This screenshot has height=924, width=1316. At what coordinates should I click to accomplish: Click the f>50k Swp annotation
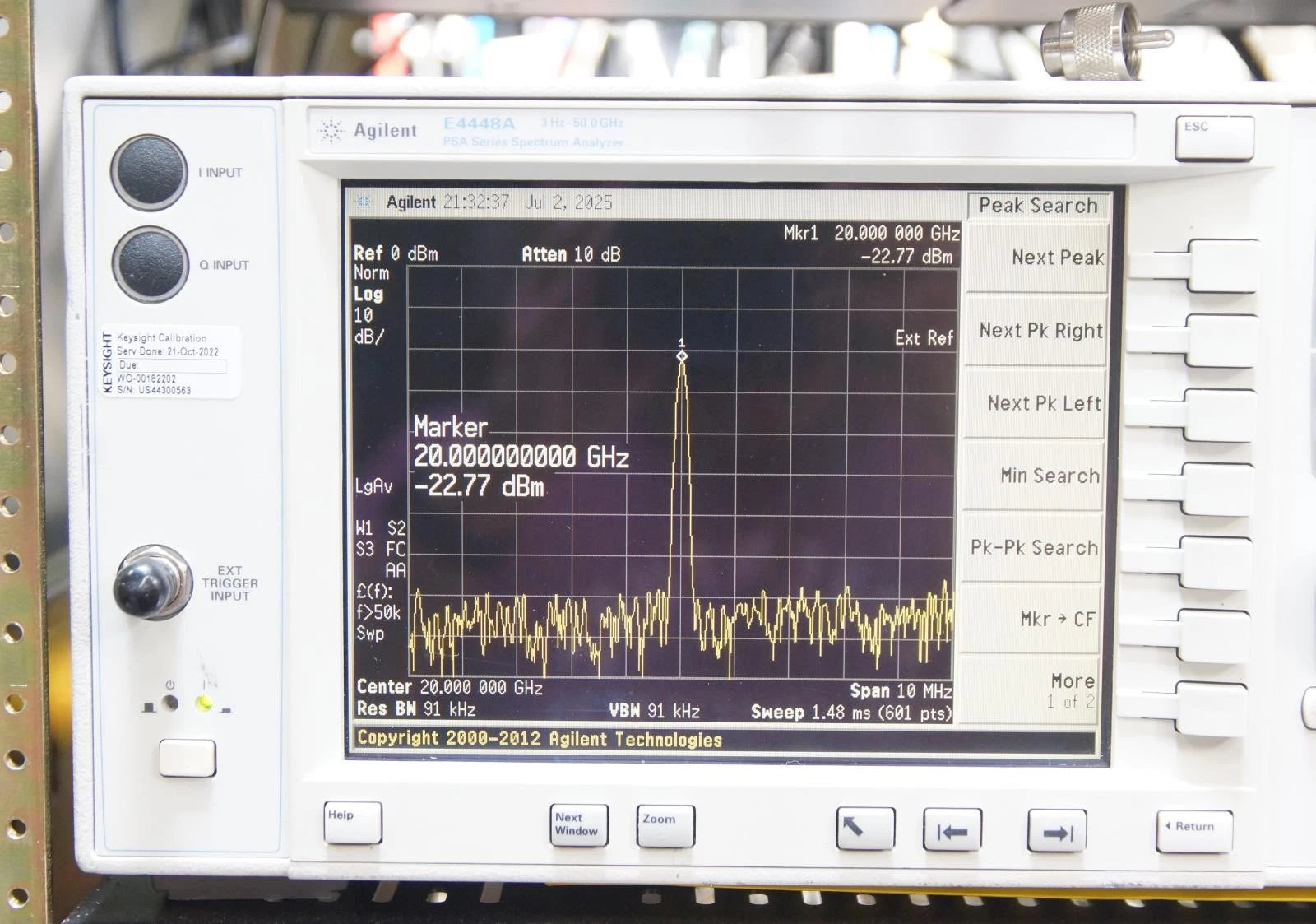[x=378, y=622]
